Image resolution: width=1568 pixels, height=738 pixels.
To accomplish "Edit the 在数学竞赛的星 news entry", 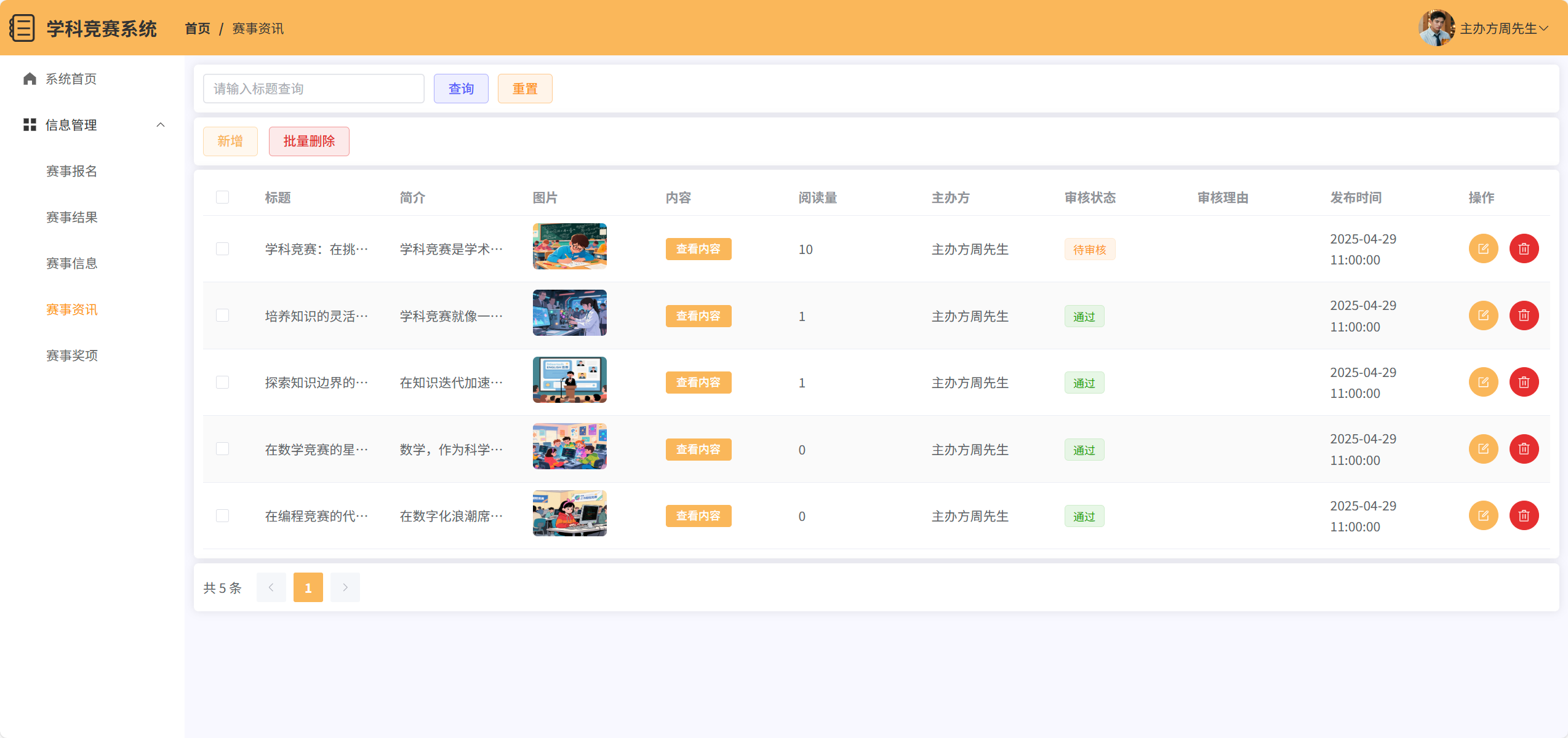I will point(1483,449).
